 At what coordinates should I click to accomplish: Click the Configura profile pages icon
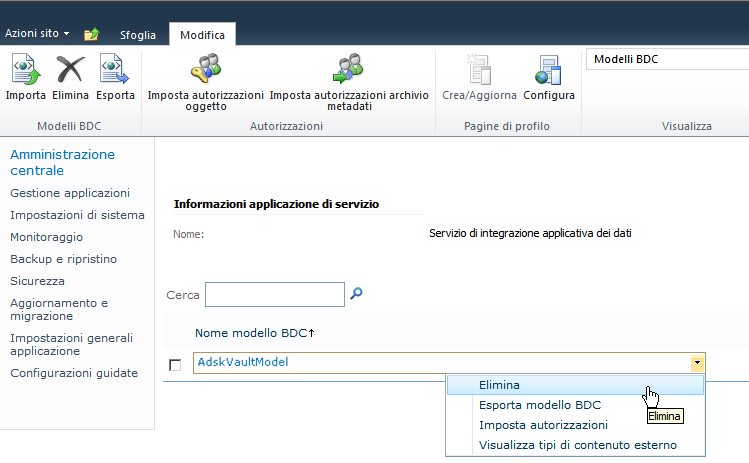click(x=548, y=79)
